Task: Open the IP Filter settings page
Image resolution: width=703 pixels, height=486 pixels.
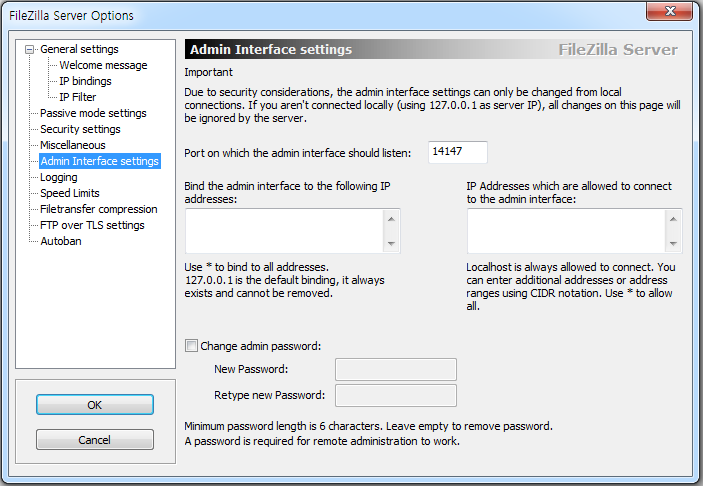Action: coord(78,97)
